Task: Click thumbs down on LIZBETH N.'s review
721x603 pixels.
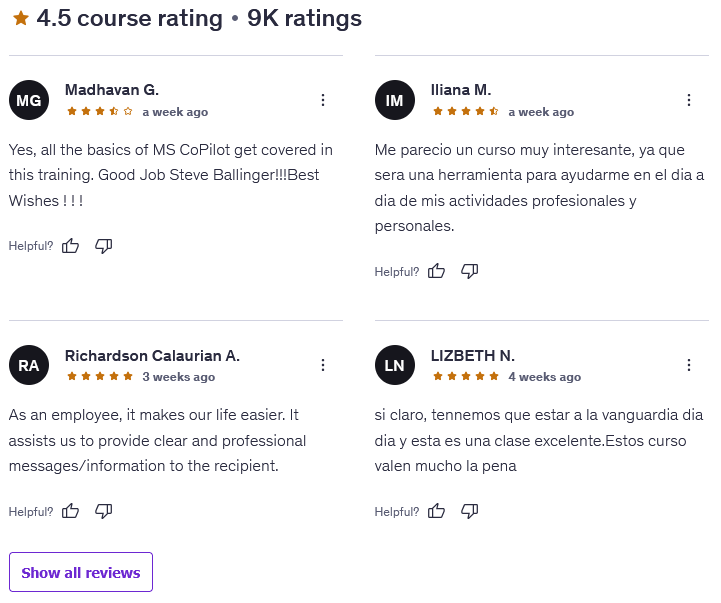Action: tap(469, 511)
